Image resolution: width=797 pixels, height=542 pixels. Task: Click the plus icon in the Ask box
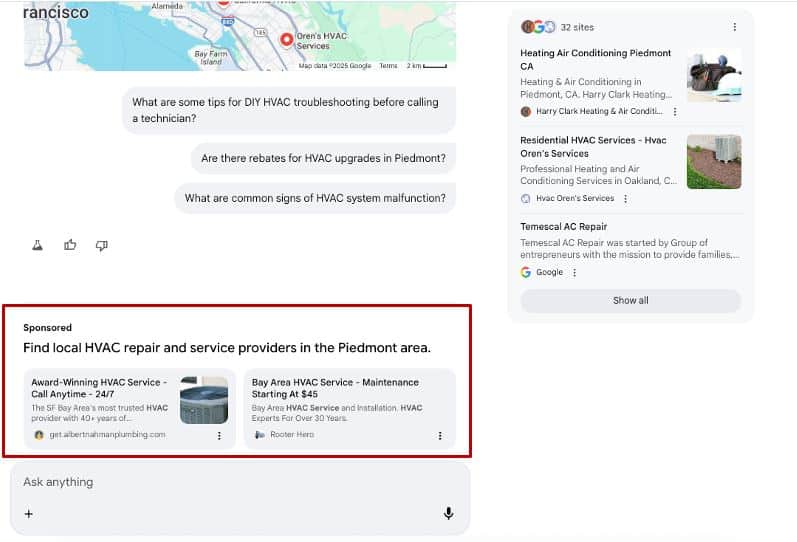(x=29, y=514)
